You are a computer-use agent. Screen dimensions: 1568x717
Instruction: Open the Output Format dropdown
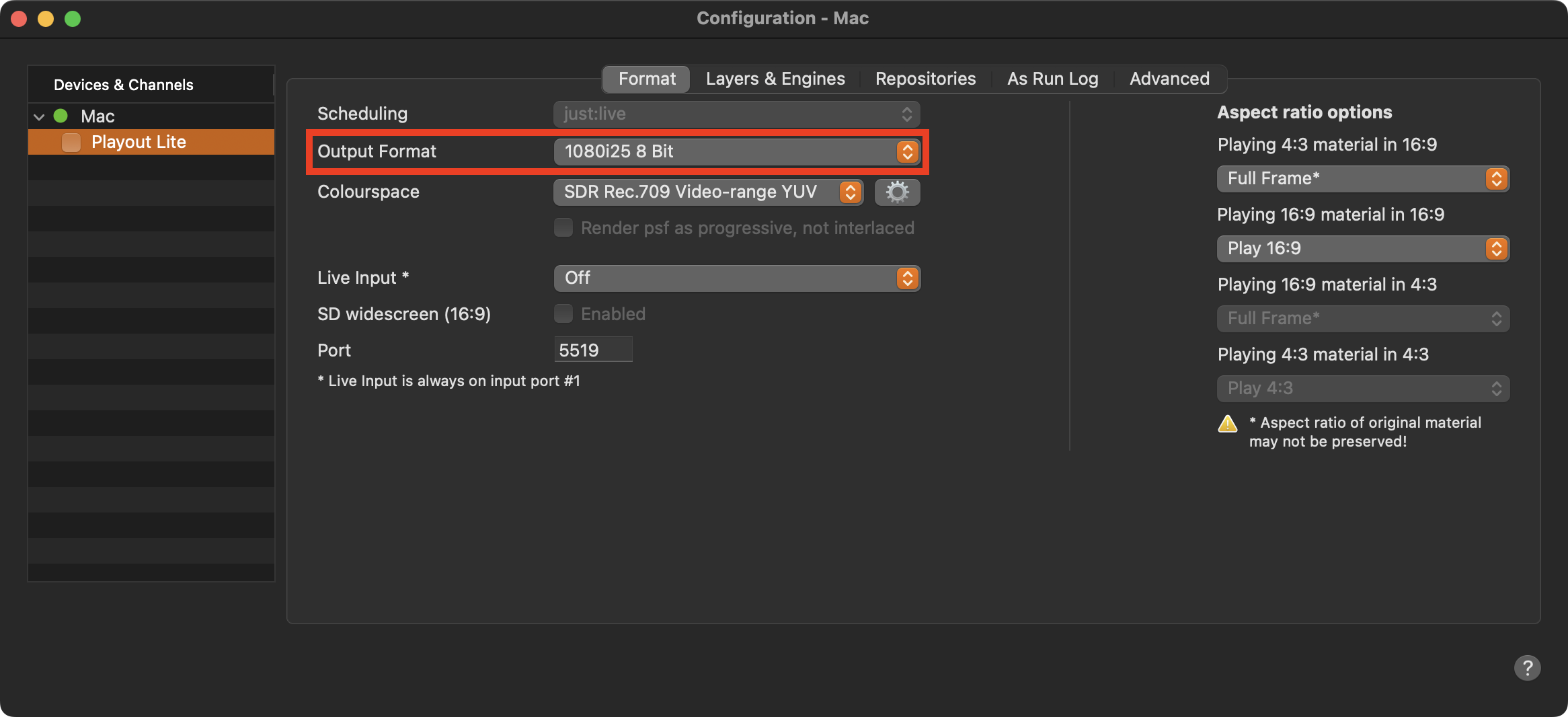point(737,151)
